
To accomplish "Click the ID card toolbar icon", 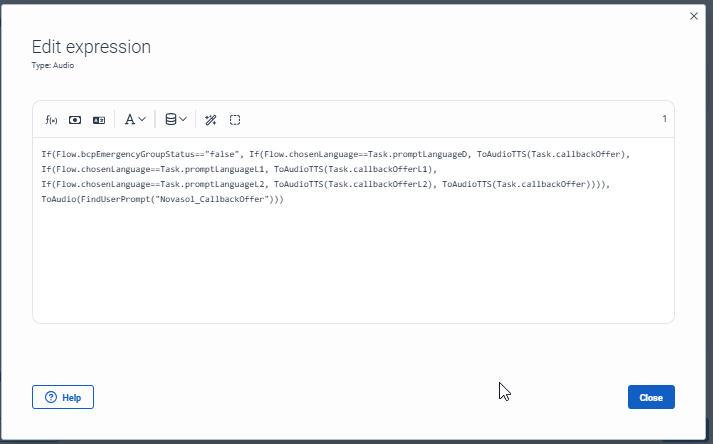I will tap(99, 120).
